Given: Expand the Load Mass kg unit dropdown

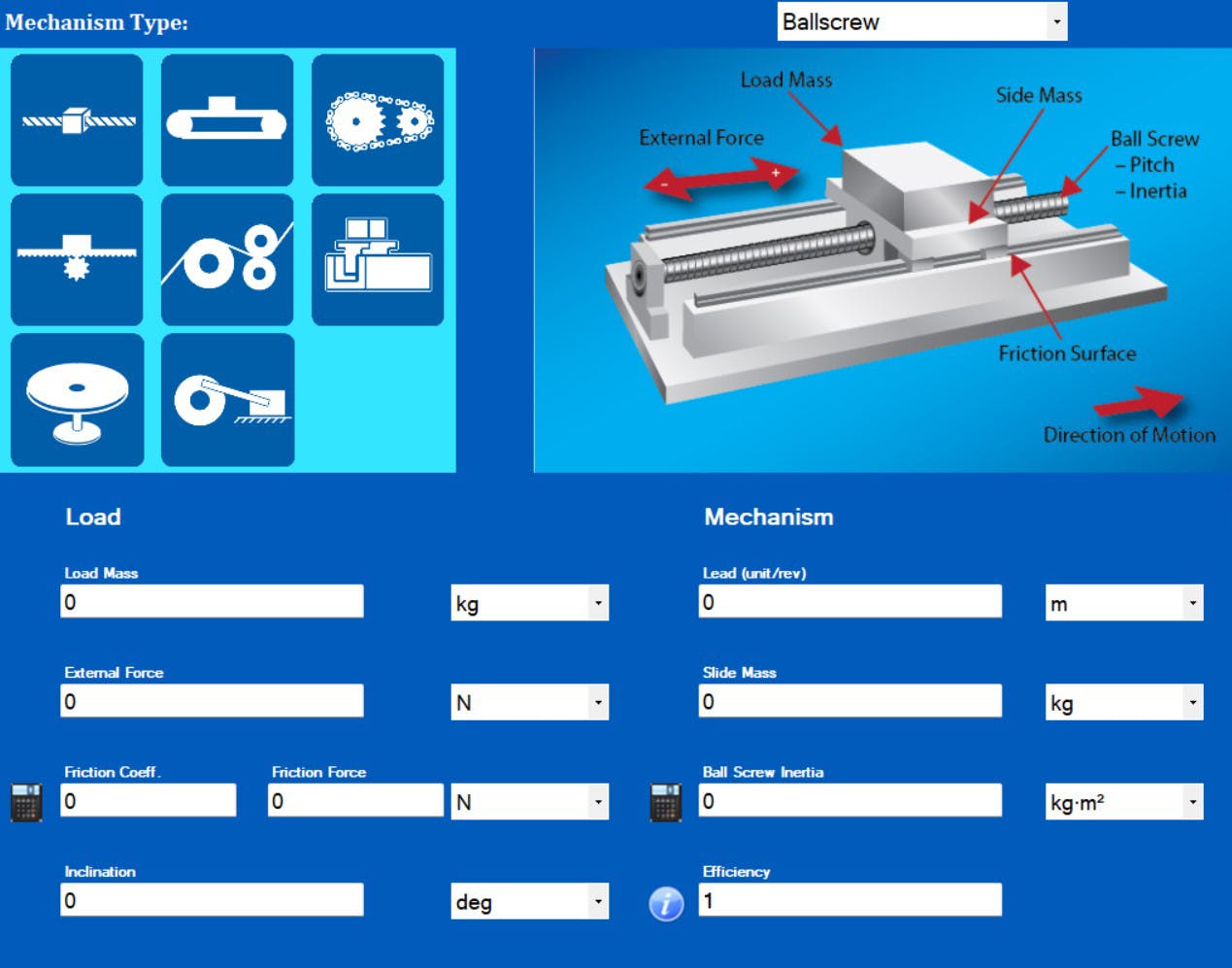Looking at the screenshot, I should point(529,603).
